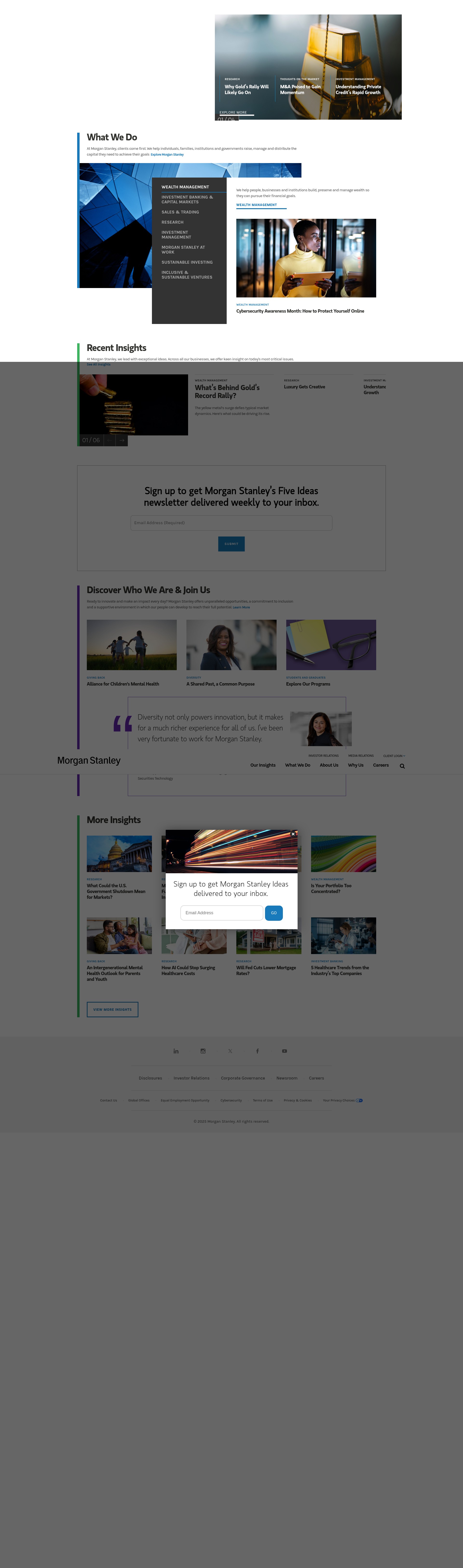Open Alliance for Children's Mental Health
This screenshot has height=1568, width=463.
123,684
